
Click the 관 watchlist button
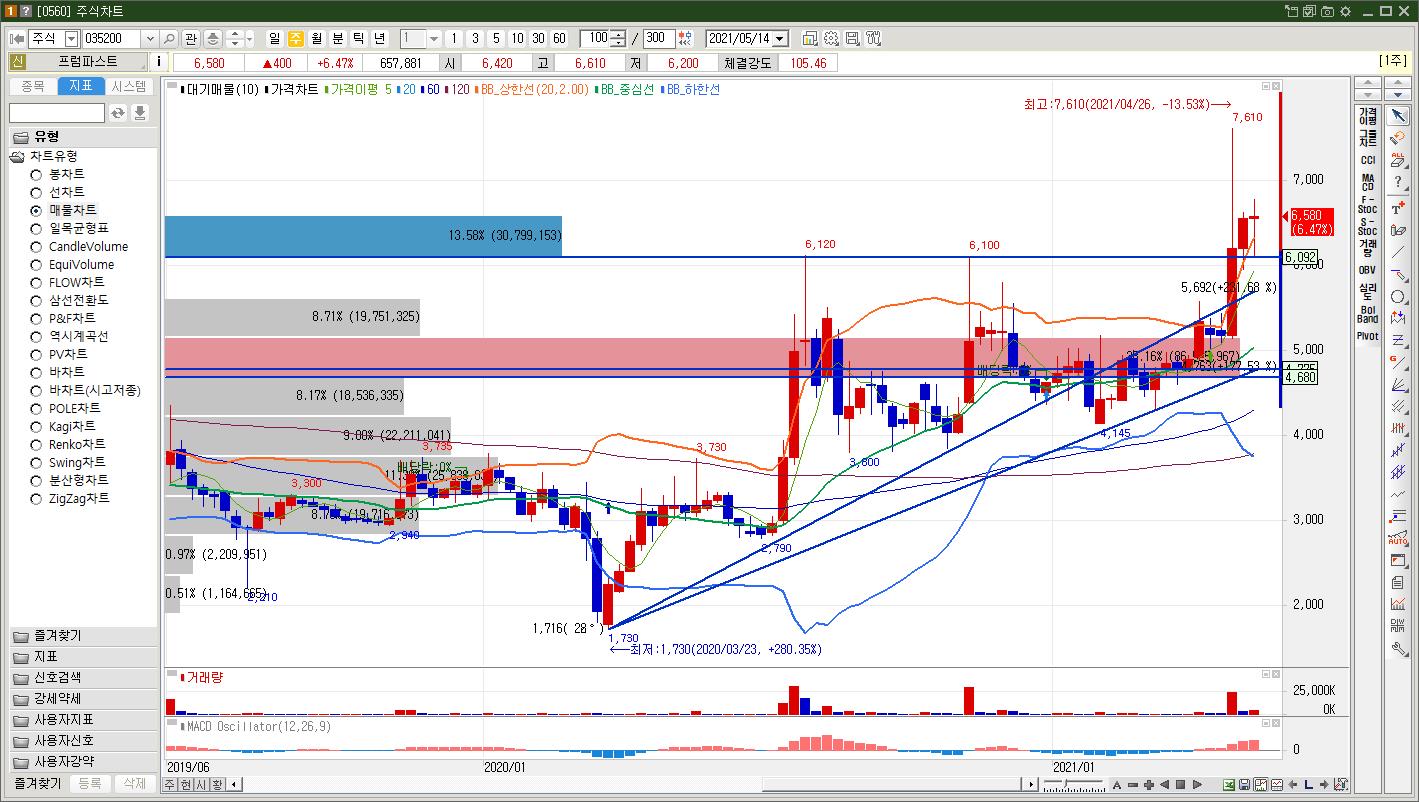click(x=191, y=39)
